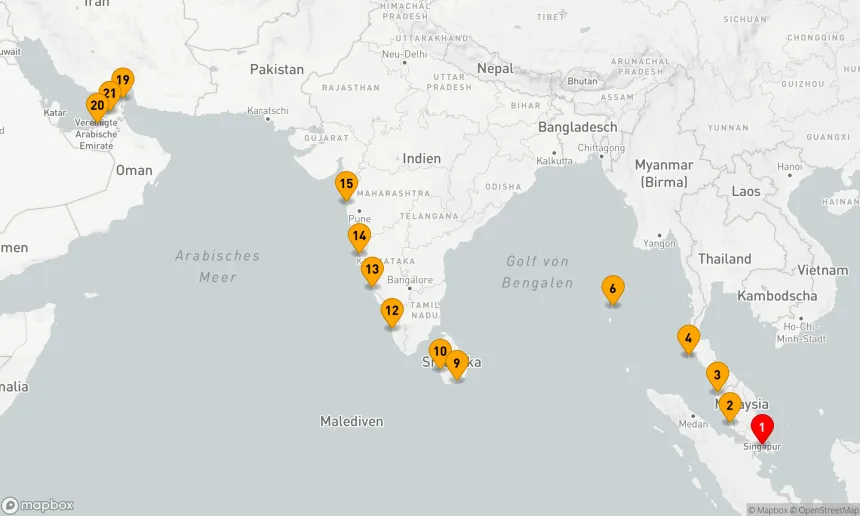
Task: Select map marker 10 on Sri Lanka
Action: coord(440,354)
